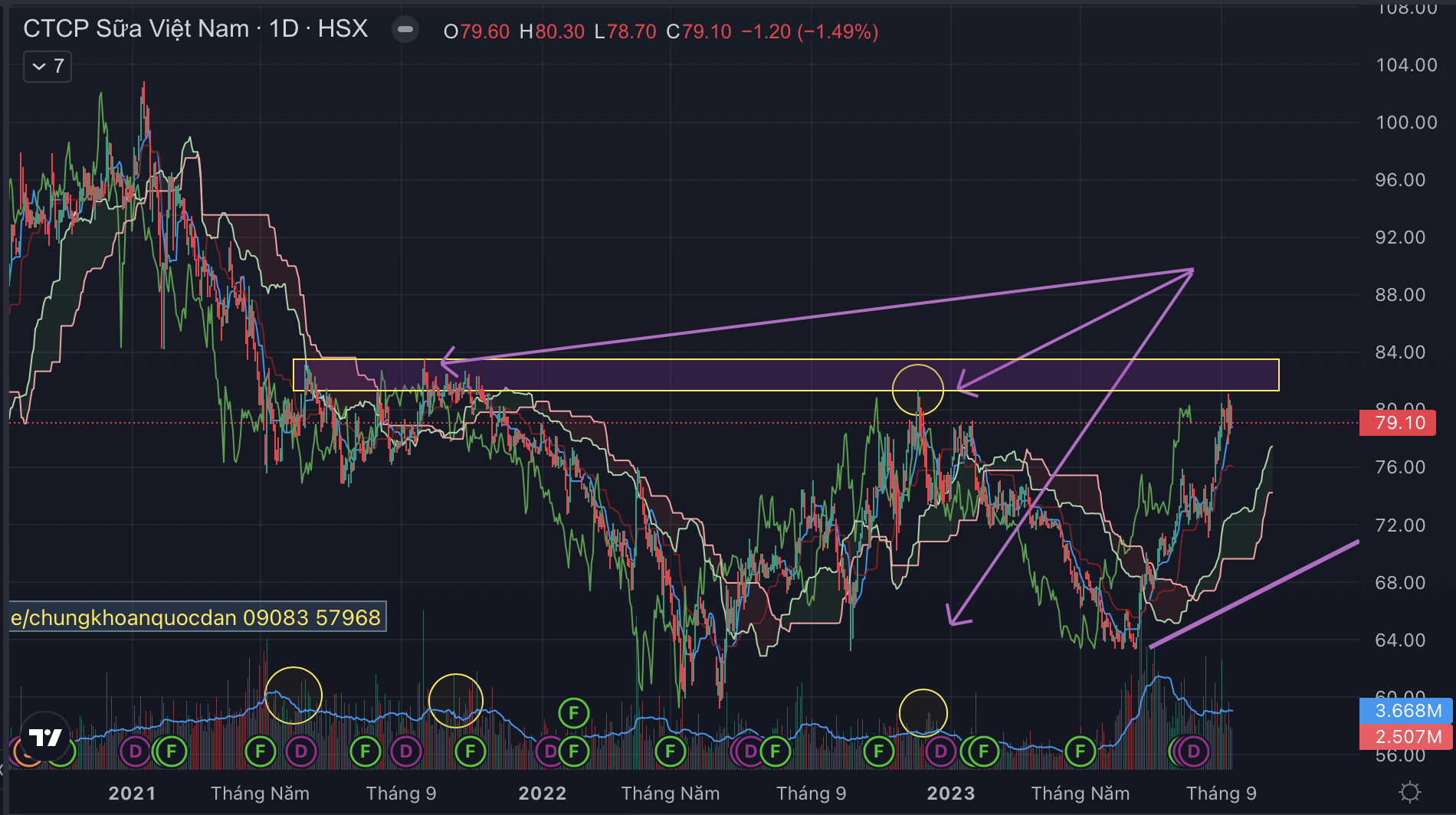The image size is (1456, 815).
Task: Click the 100.00 price axis label
Action: pos(1406,123)
